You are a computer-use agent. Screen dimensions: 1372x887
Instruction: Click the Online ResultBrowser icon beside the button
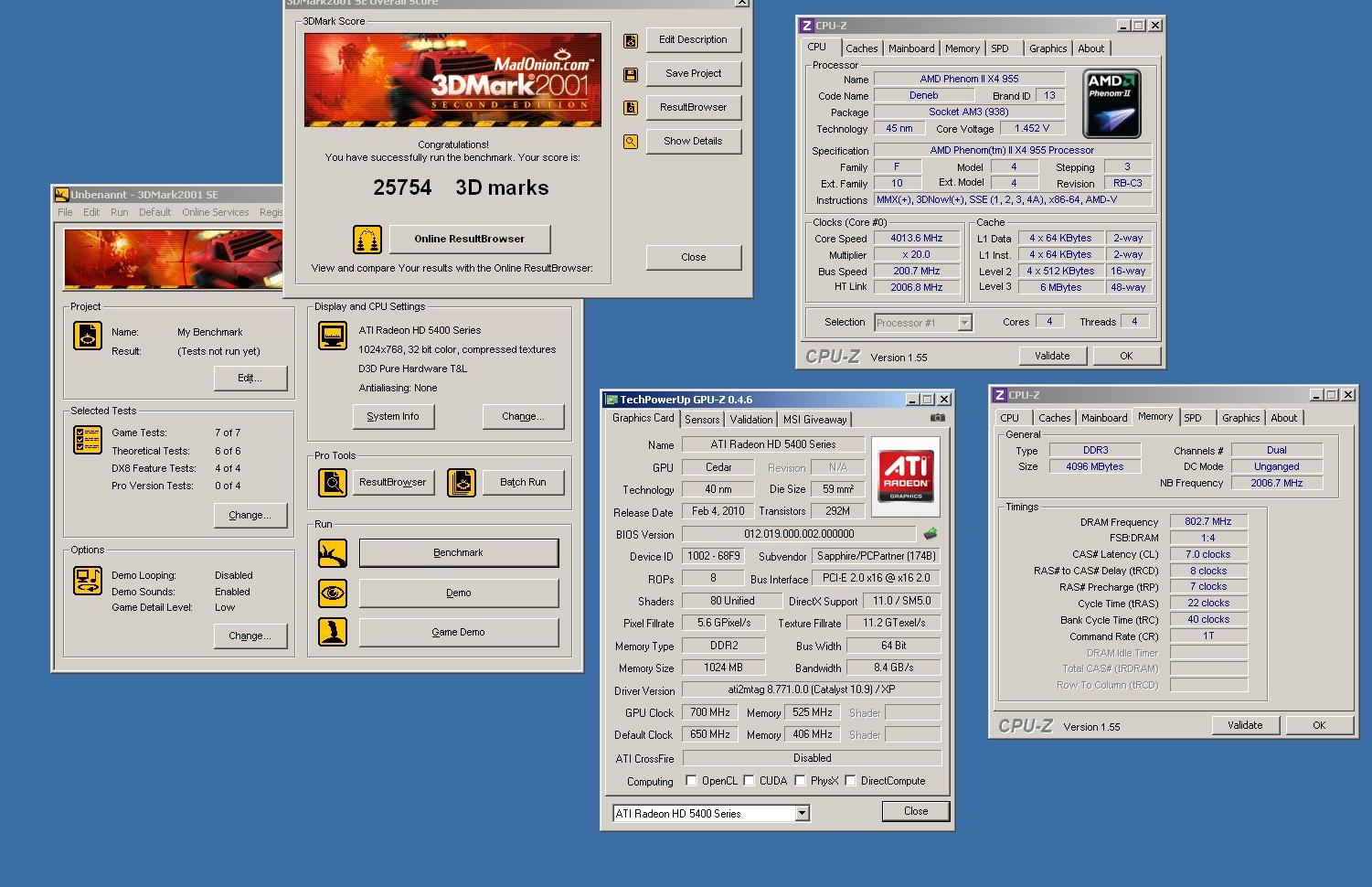[x=367, y=240]
